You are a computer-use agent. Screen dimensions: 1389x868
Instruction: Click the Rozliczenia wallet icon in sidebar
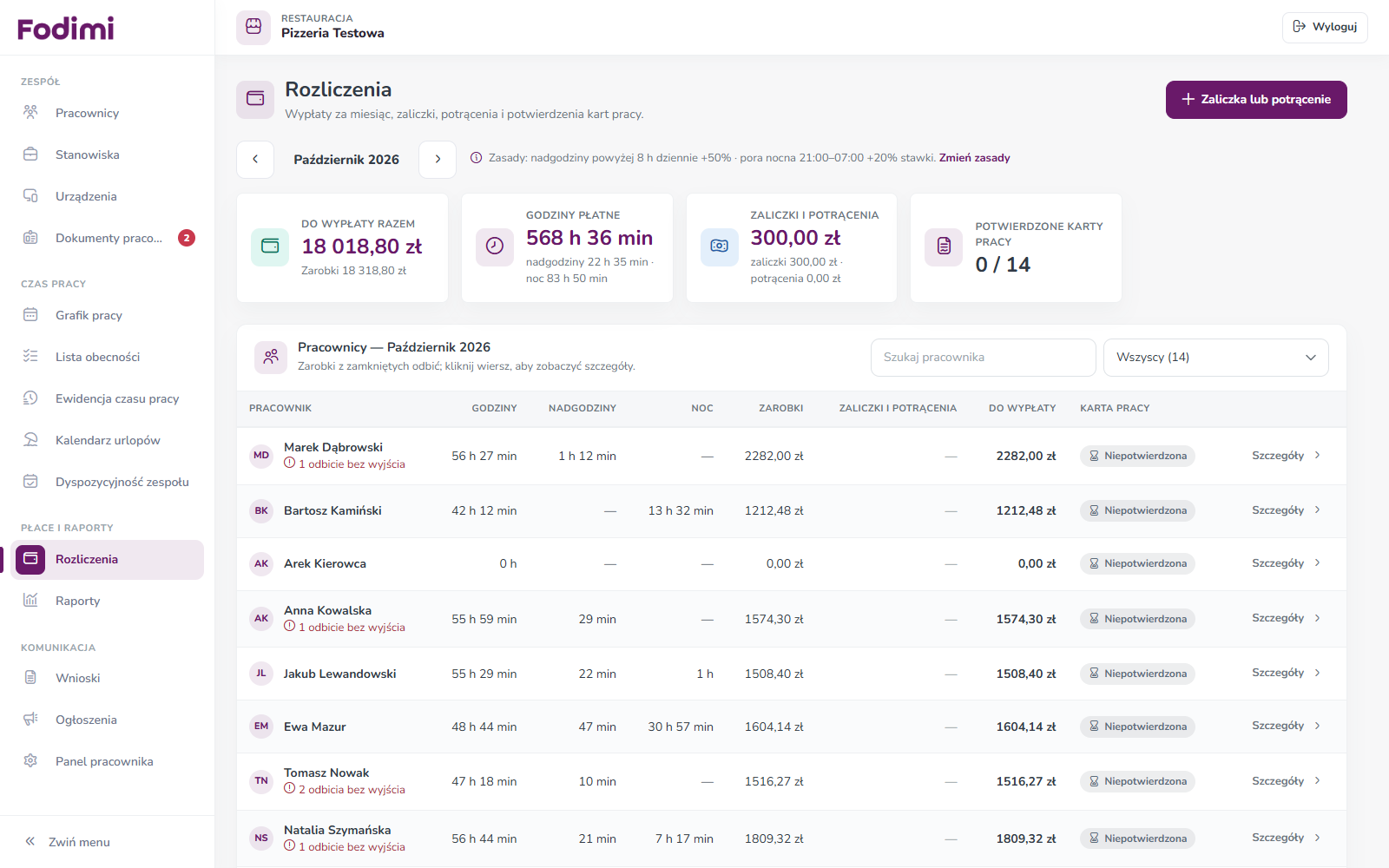pyautogui.click(x=30, y=559)
